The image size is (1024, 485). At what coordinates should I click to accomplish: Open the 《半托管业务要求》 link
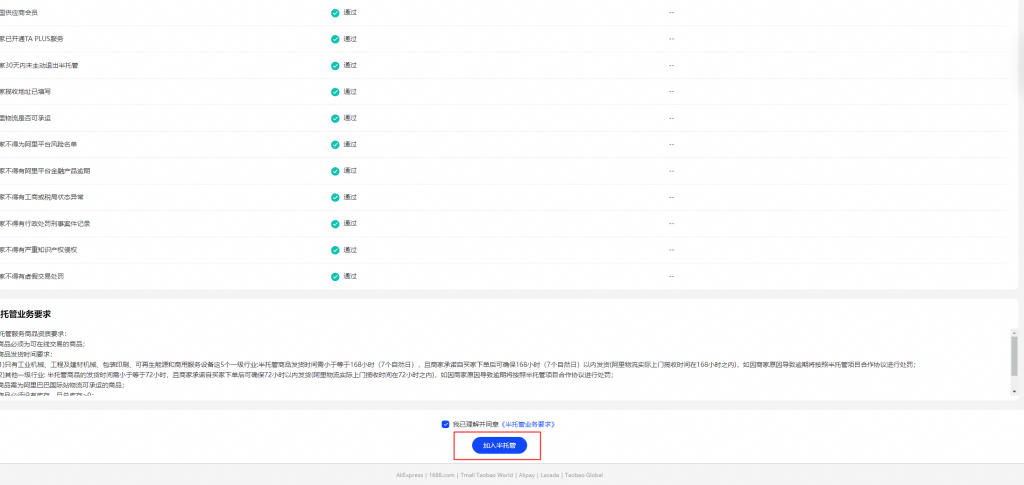click(x=528, y=424)
